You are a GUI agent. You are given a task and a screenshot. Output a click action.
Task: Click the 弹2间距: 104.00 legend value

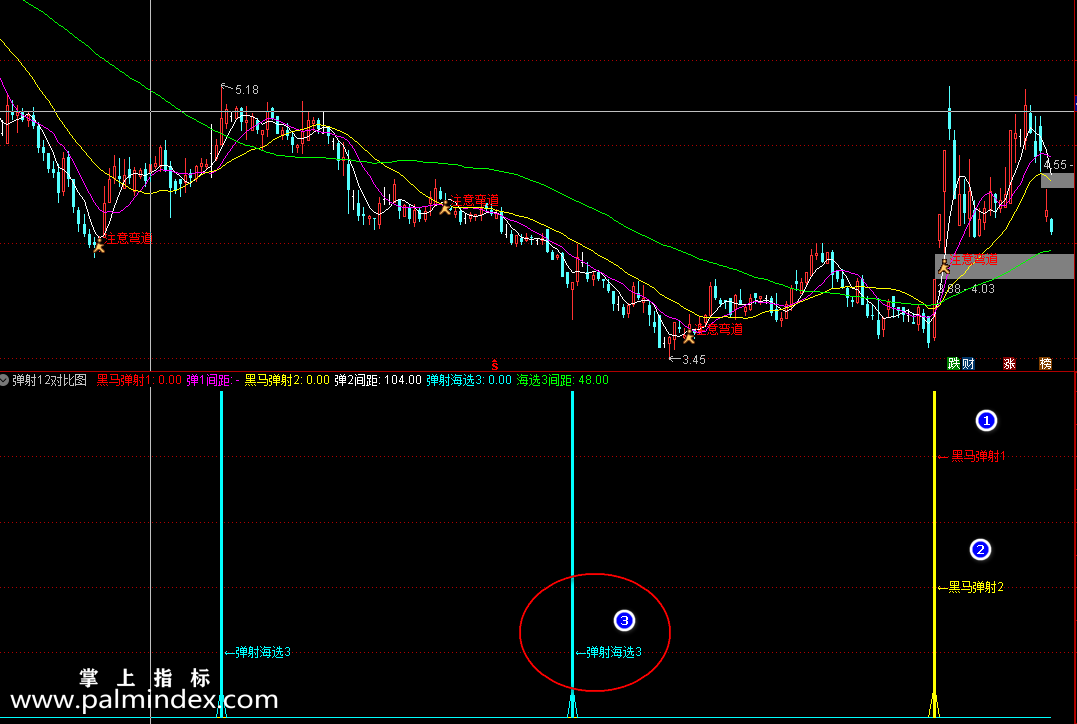(378, 380)
